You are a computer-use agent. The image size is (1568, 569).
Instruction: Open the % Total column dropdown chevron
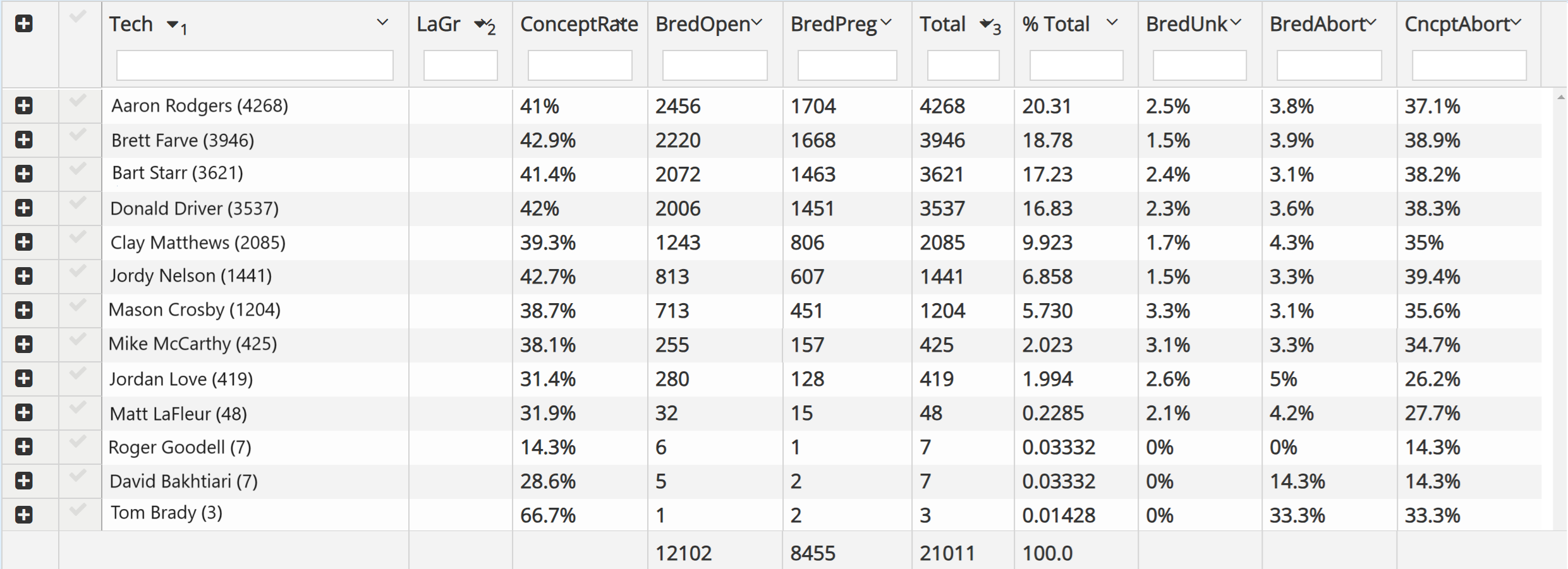click(1112, 23)
